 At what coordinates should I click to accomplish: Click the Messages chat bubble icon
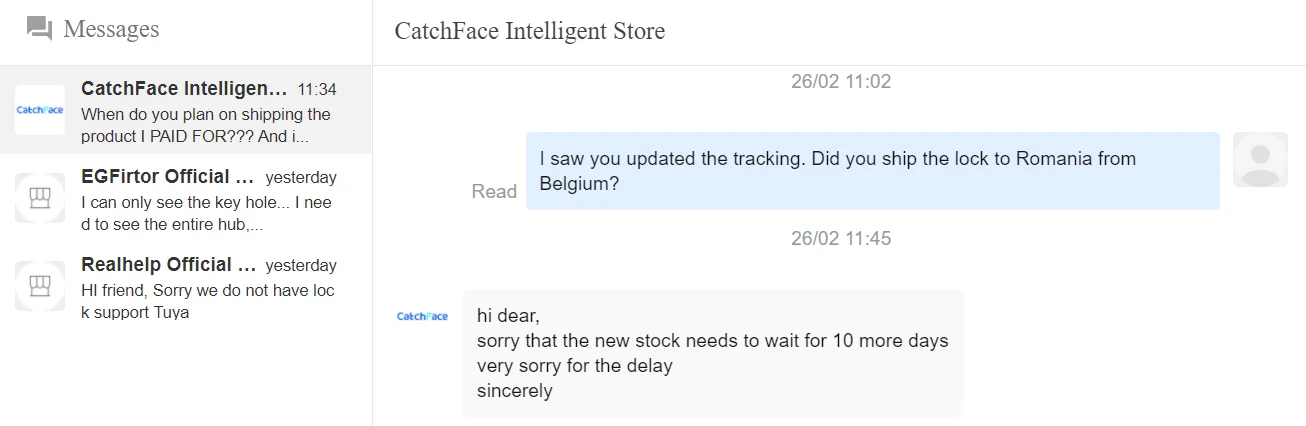(40, 29)
